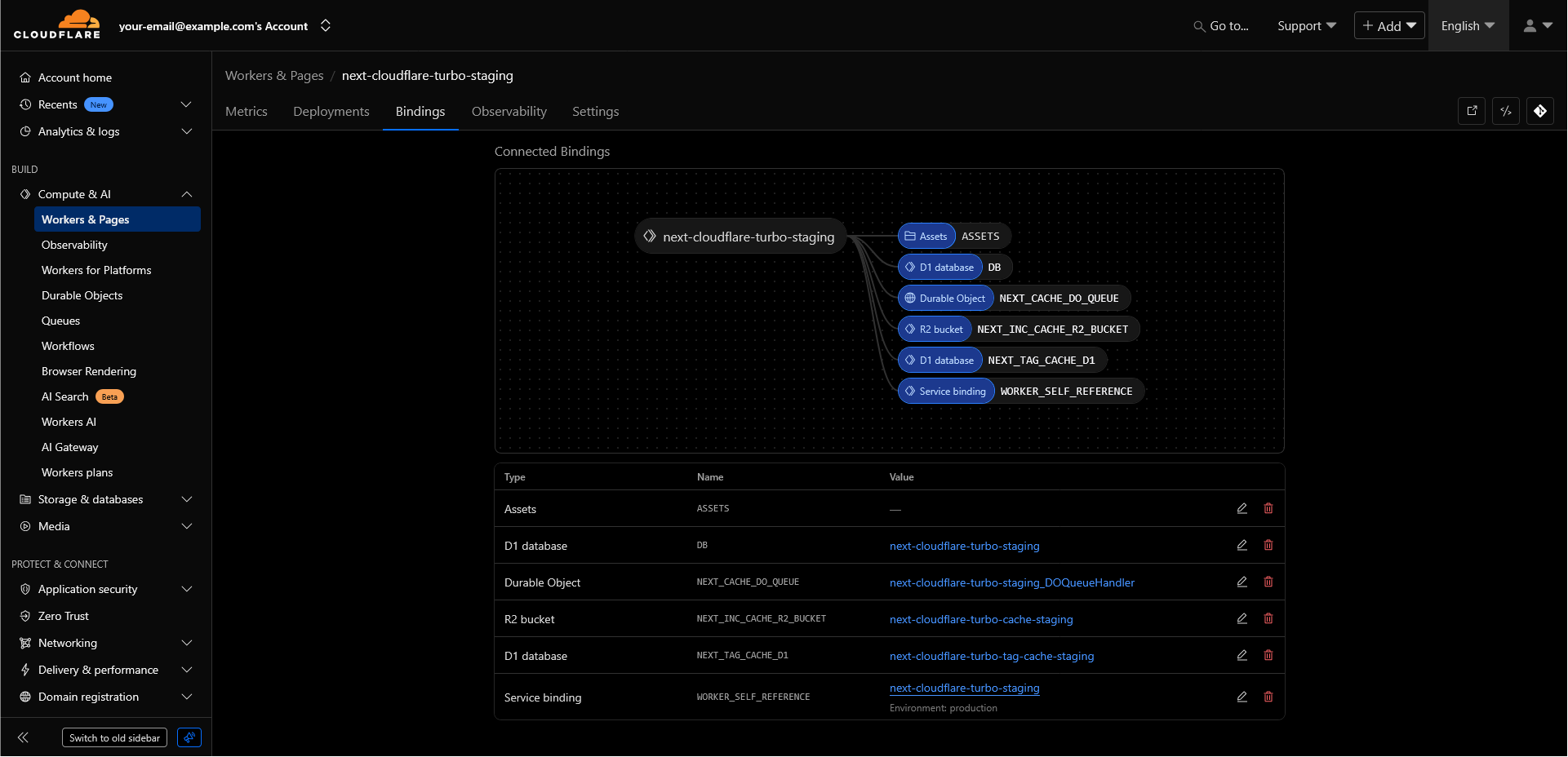Switch to the Observability tab

click(509, 112)
